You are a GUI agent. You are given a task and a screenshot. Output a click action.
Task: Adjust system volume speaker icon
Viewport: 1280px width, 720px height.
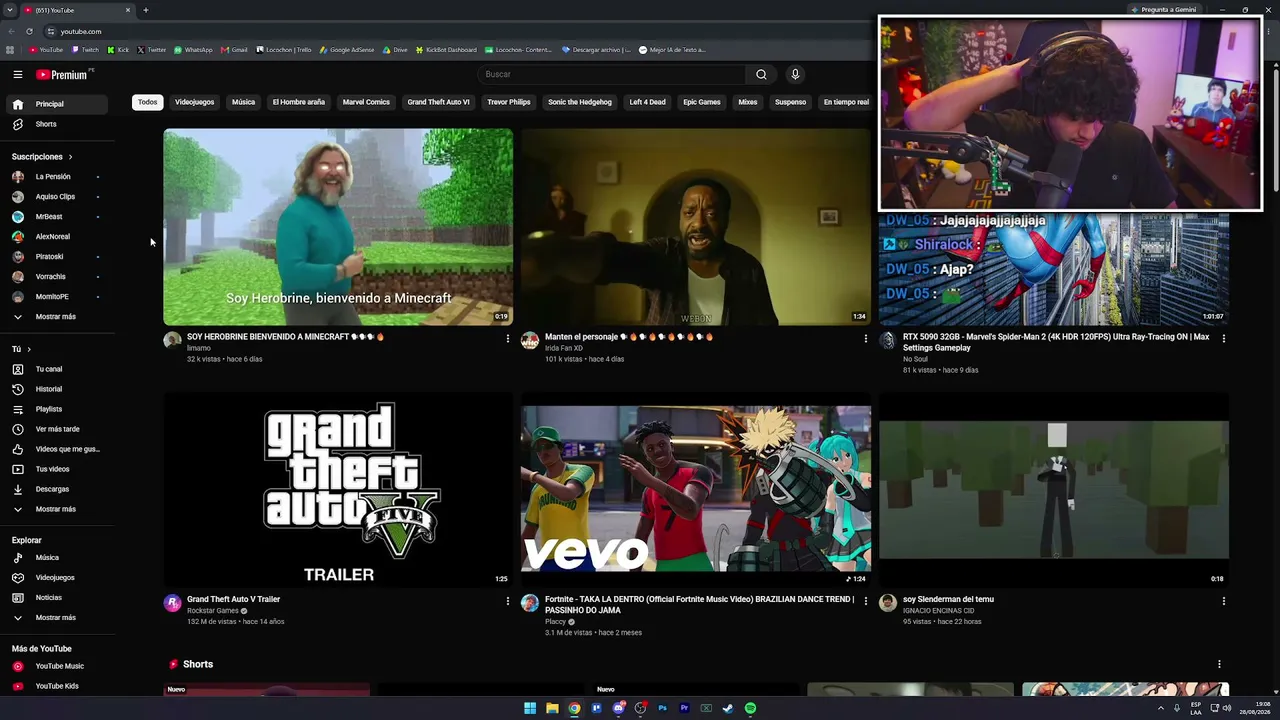click(1228, 708)
